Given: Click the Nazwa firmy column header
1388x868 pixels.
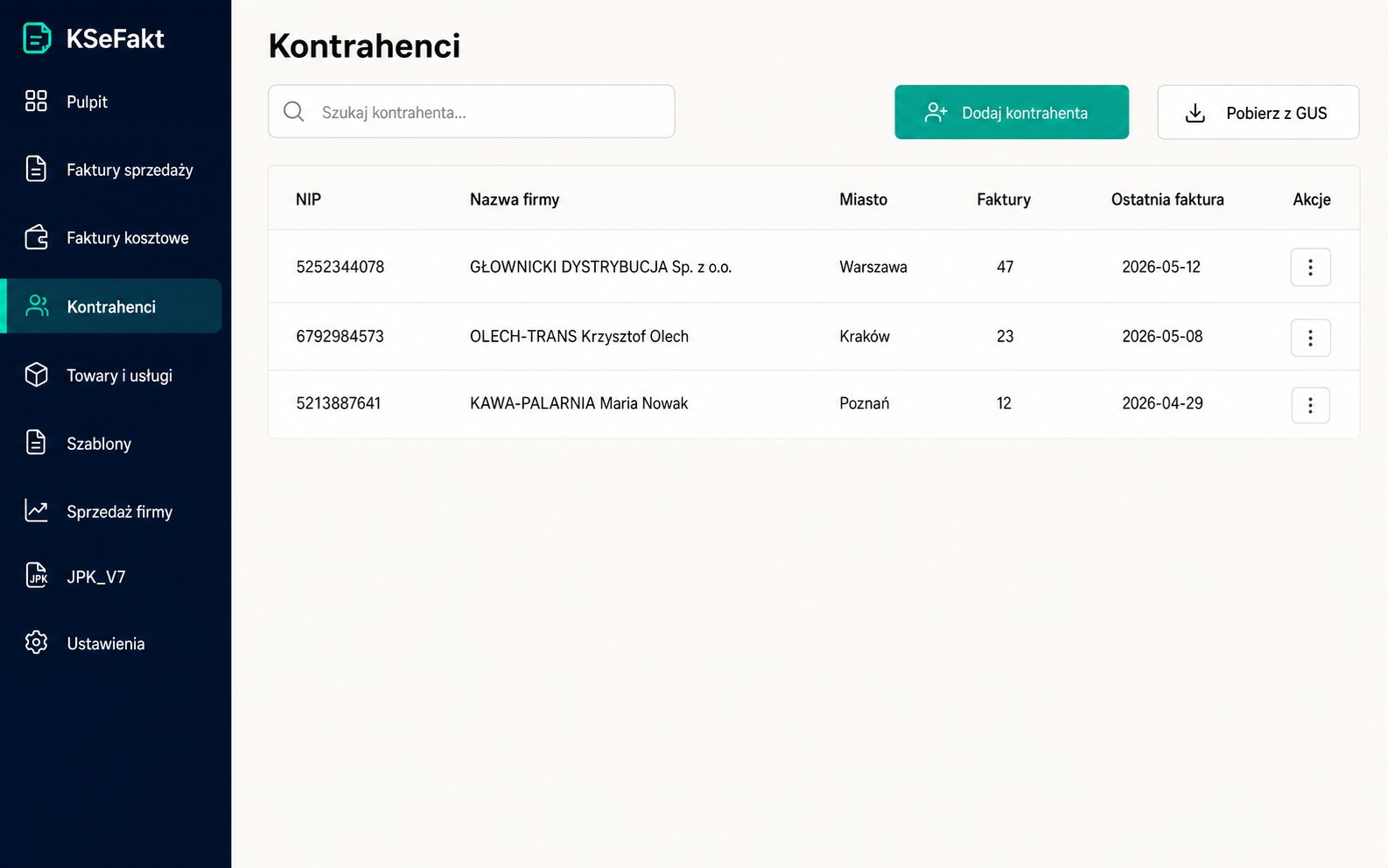Looking at the screenshot, I should (515, 199).
